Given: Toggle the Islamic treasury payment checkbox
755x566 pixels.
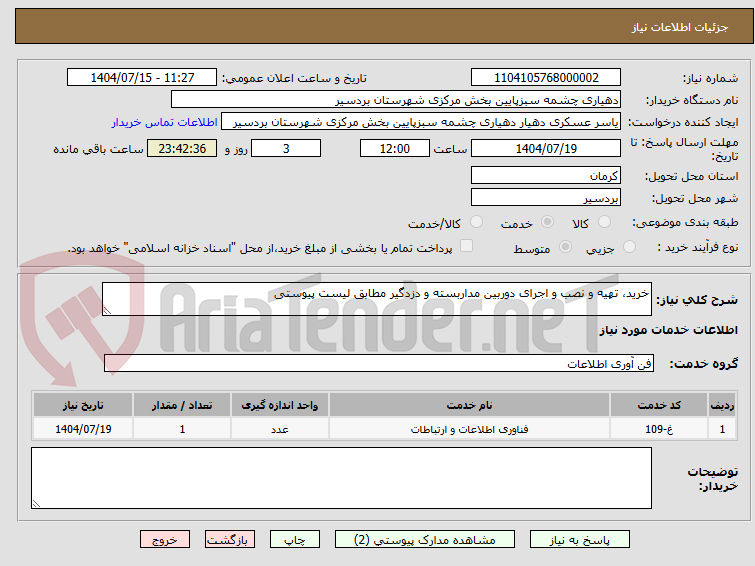Looking at the screenshot, I should coord(466,246).
